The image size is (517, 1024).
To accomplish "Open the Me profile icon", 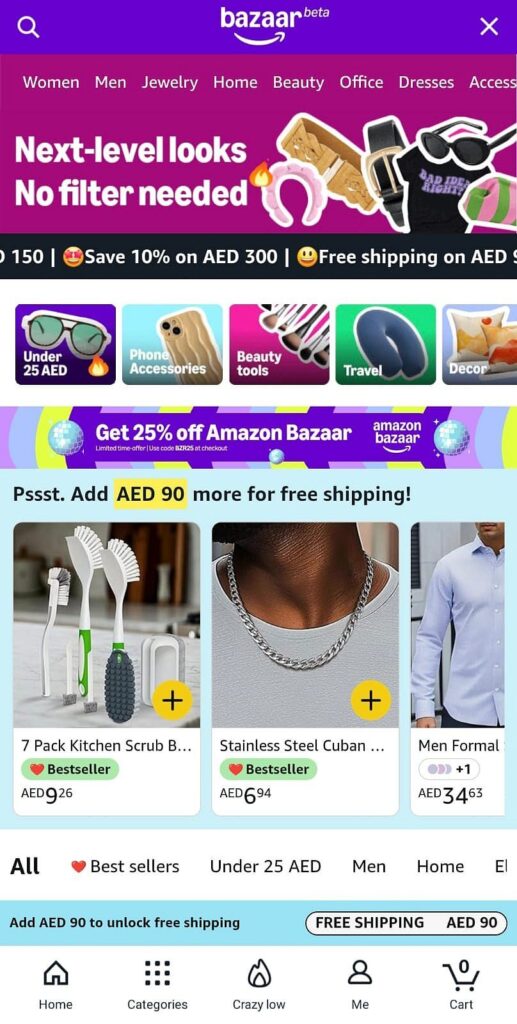I will coord(360,973).
